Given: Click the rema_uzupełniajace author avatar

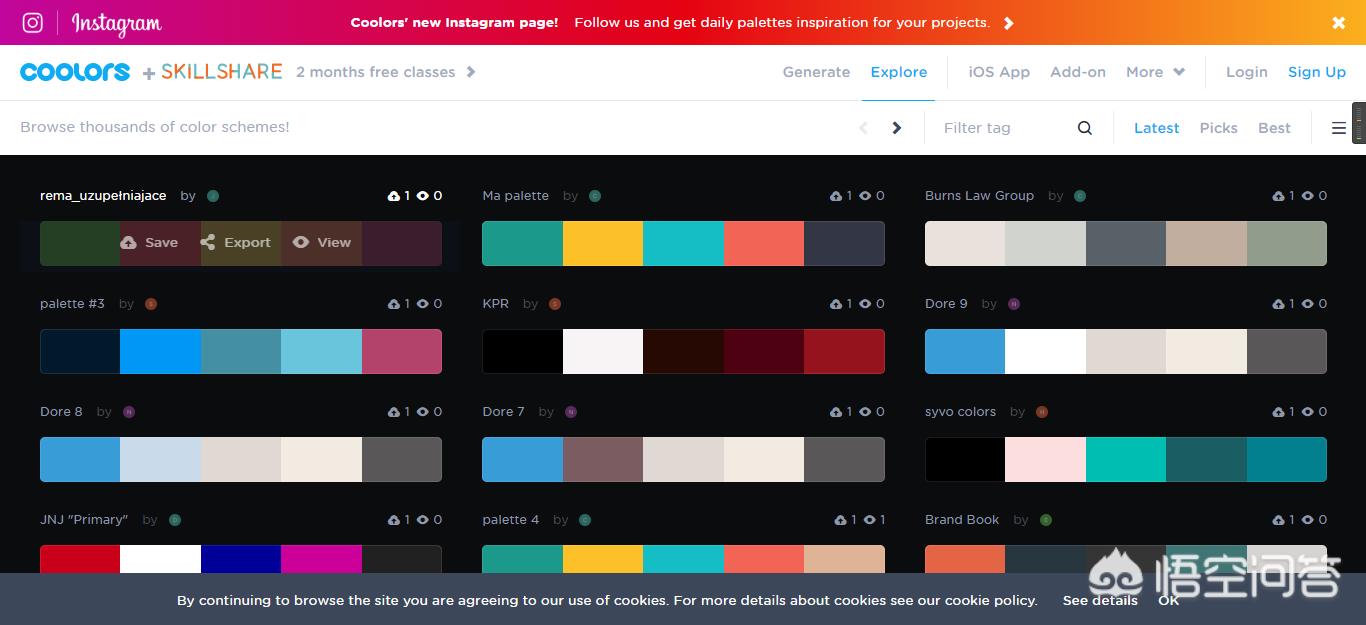Looking at the screenshot, I should [x=213, y=196].
